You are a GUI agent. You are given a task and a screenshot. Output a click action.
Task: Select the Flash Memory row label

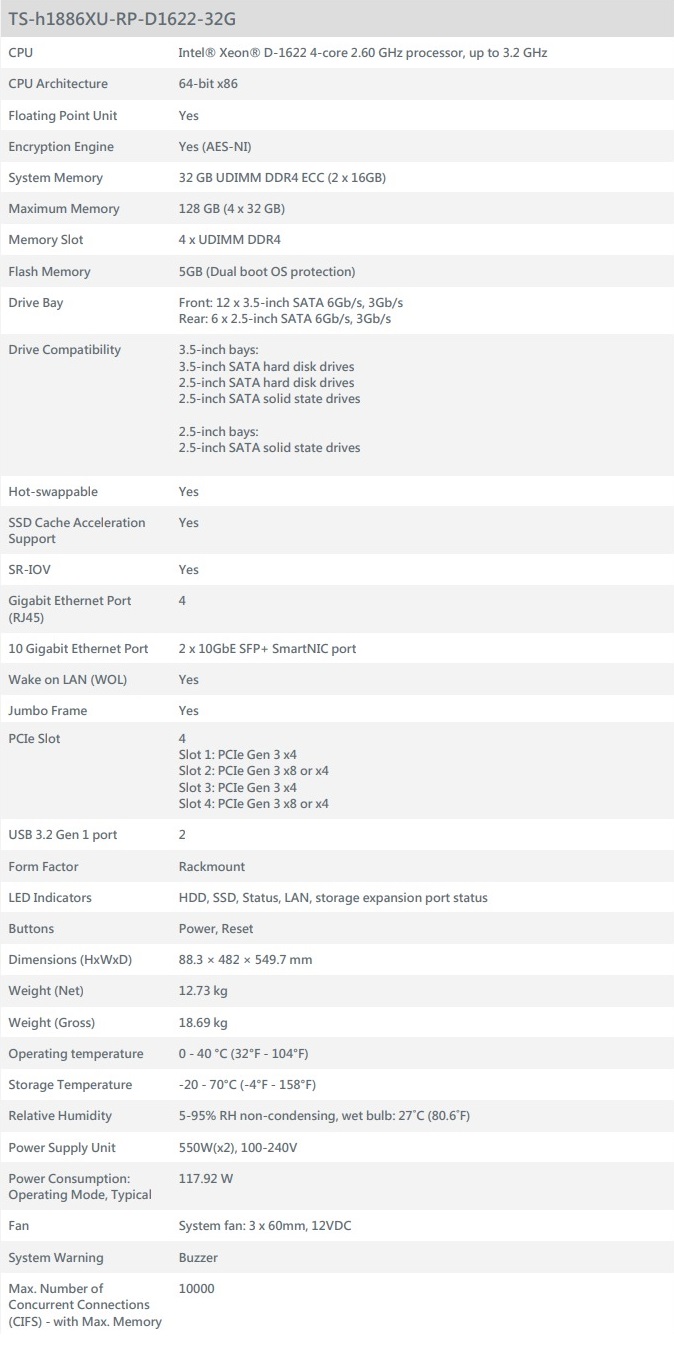[x=49, y=272]
